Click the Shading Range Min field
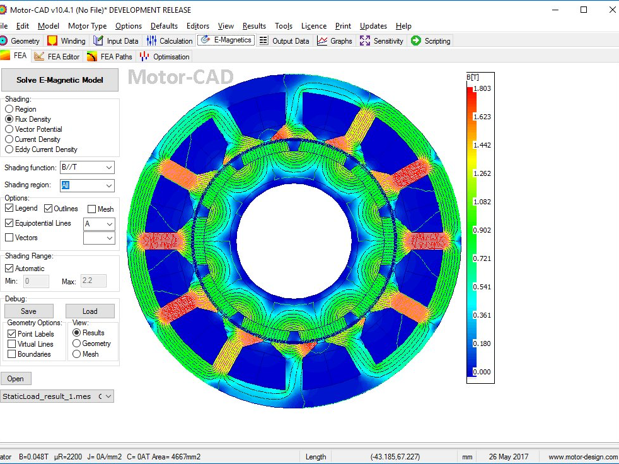 [36, 281]
